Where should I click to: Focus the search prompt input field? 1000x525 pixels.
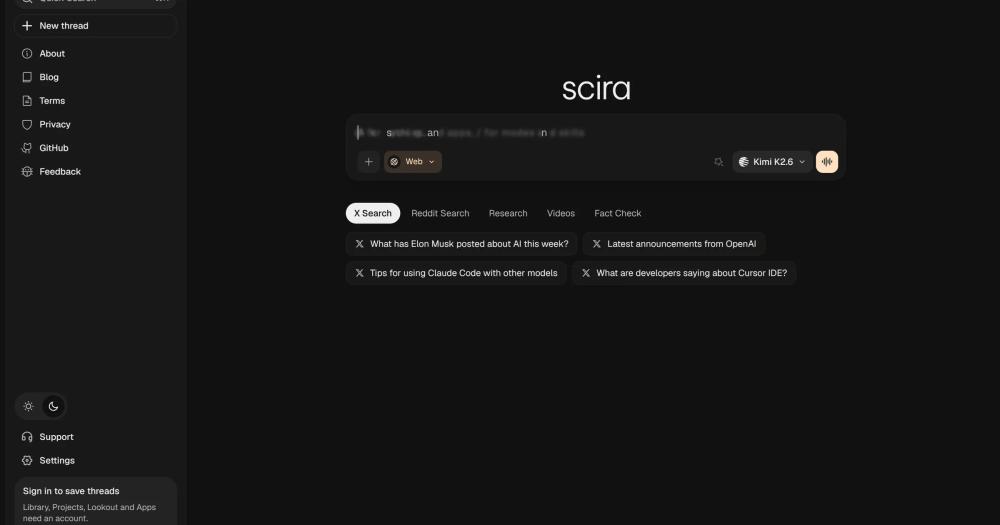596,133
